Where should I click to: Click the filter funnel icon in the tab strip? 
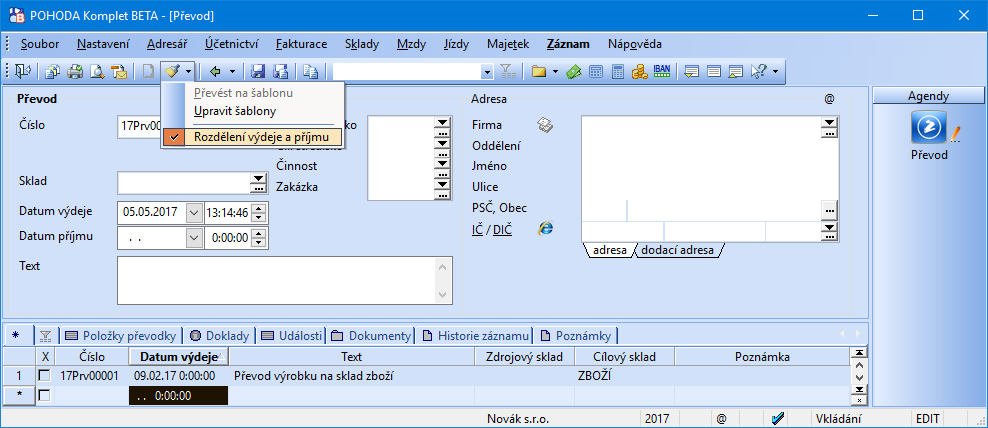tap(45, 335)
